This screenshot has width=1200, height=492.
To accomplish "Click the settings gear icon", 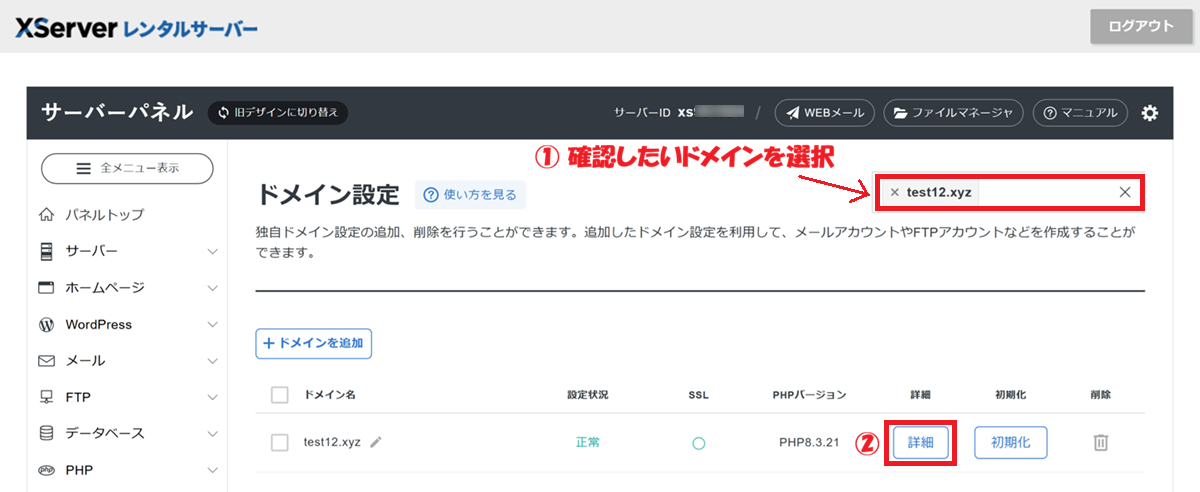I will [x=1150, y=113].
